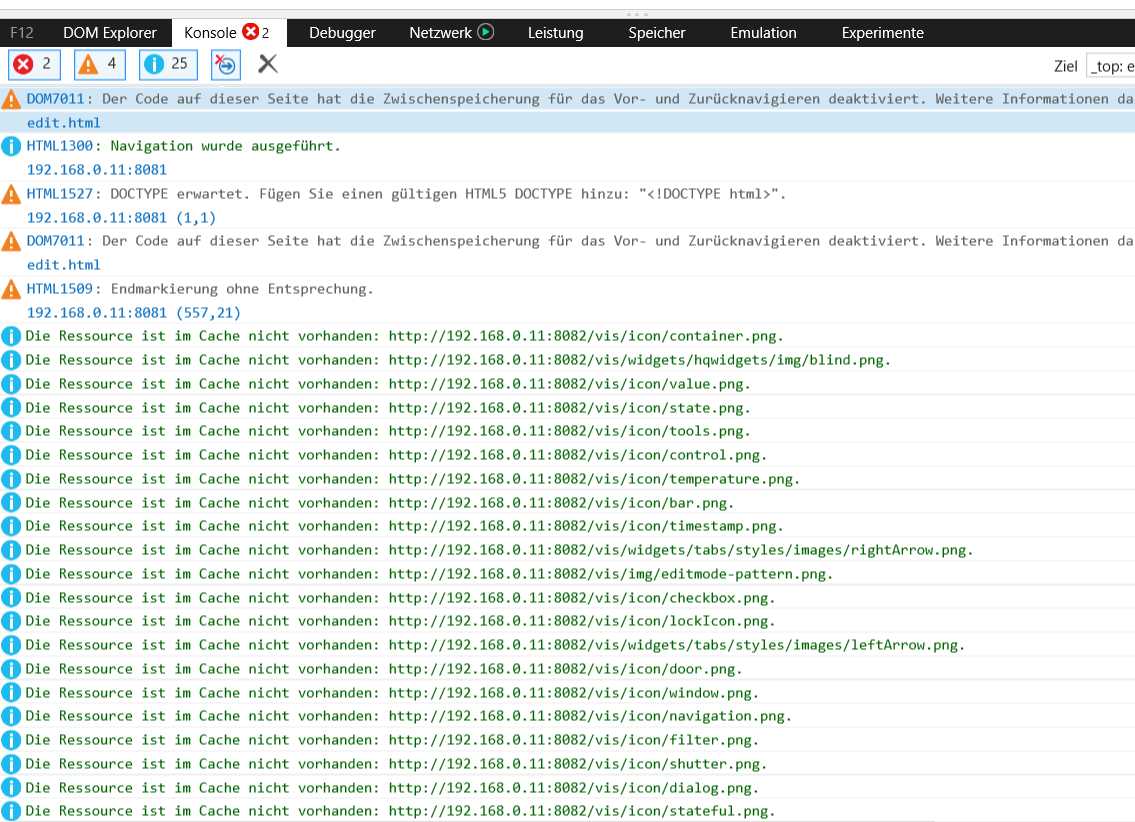This screenshot has width=1135, height=822.
Task: Toggle the info messages filter showing 25
Action: pyautogui.click(x=166, y=65)
